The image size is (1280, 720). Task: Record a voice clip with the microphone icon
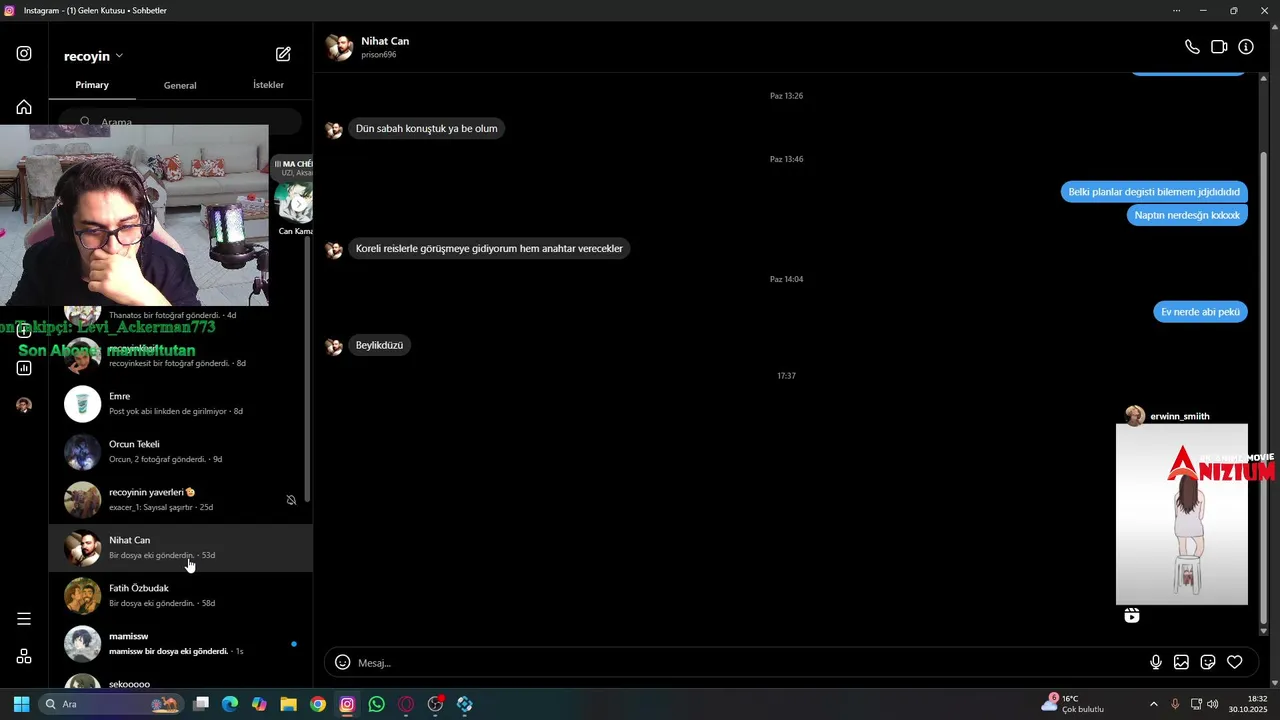pos(1156,662)
